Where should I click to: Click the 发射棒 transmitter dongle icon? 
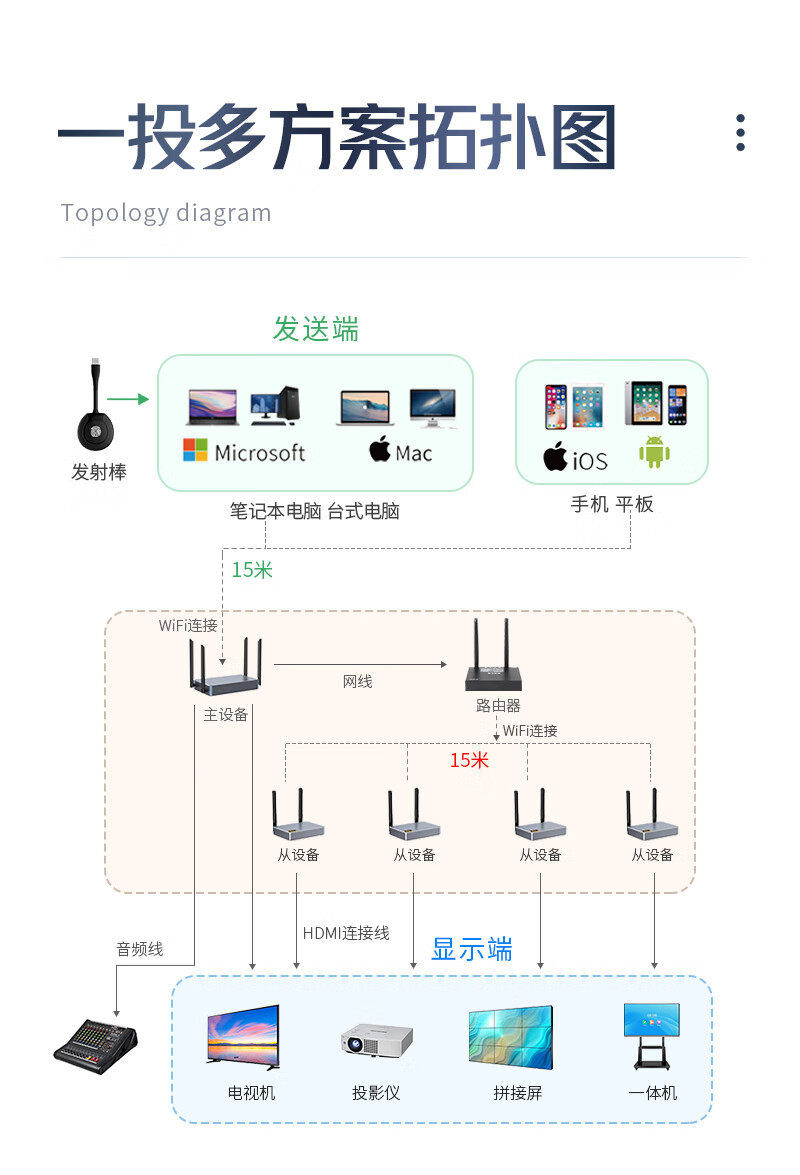click(x=96, y=405)
